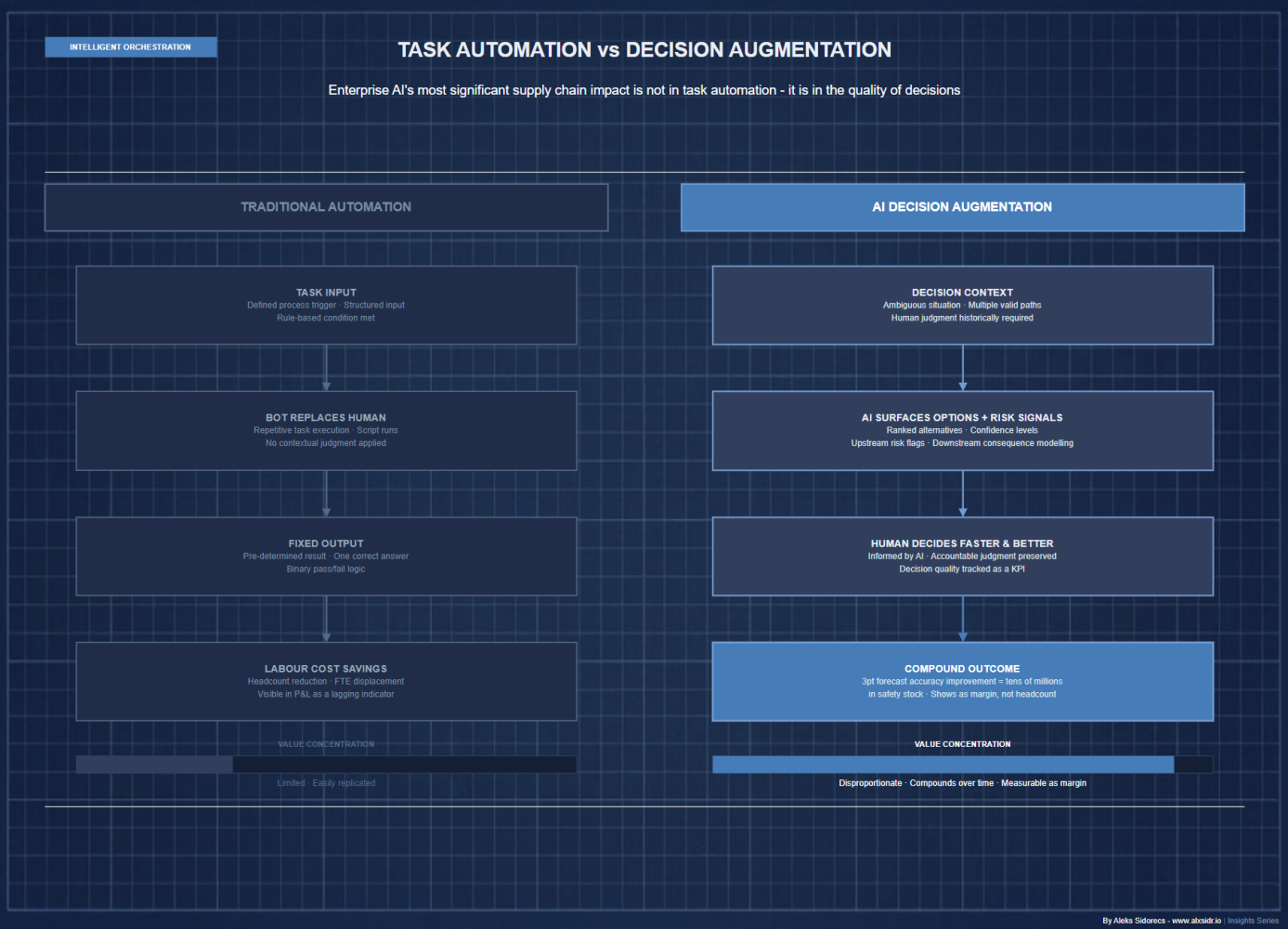This screenshot has width=1288, height=929.
Task: Click AI Decision Augmentation value concentration bar
Action: (x=962, y=765)
